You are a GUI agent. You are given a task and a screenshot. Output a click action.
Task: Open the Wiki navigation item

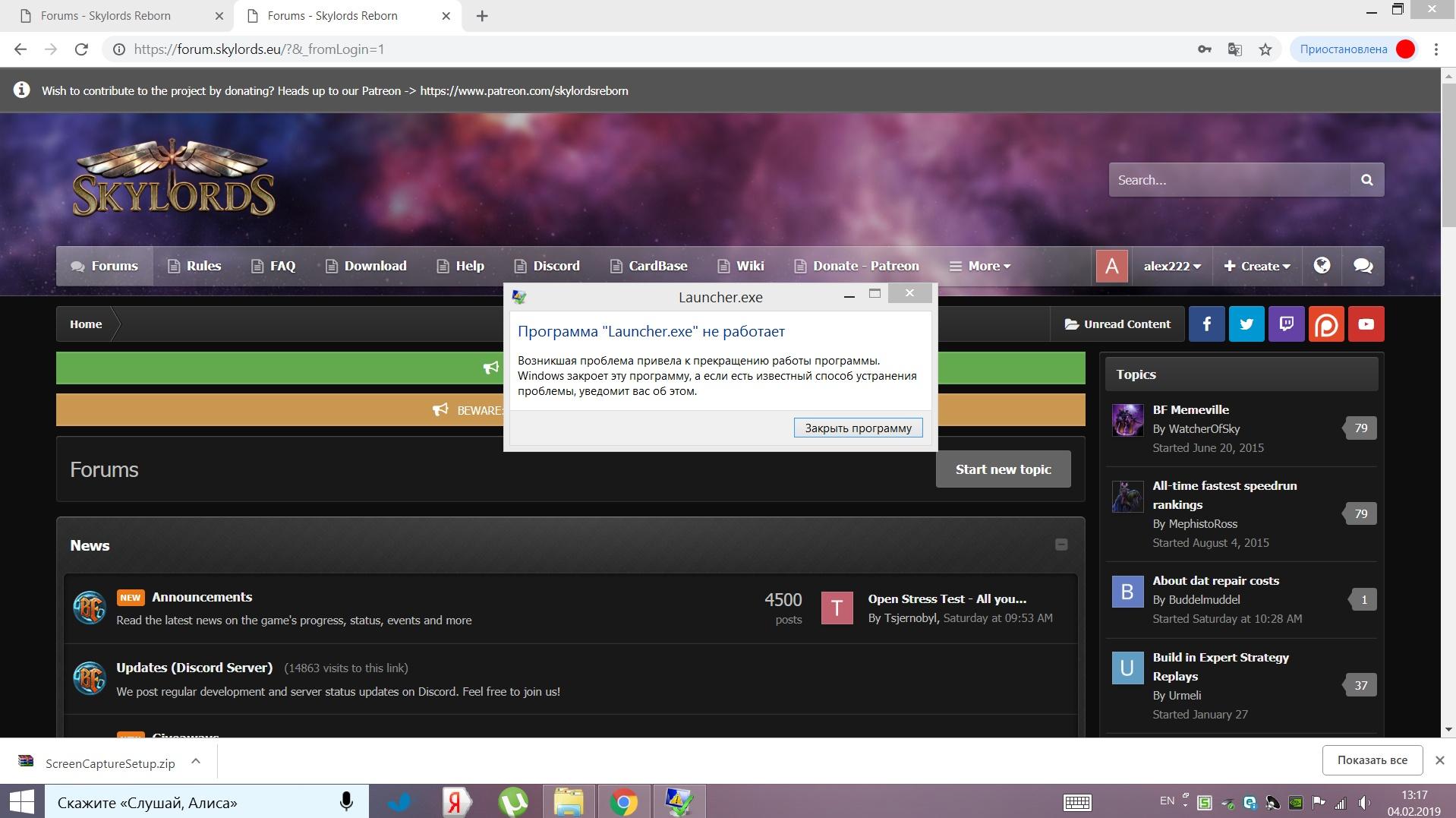click(741, 266)
